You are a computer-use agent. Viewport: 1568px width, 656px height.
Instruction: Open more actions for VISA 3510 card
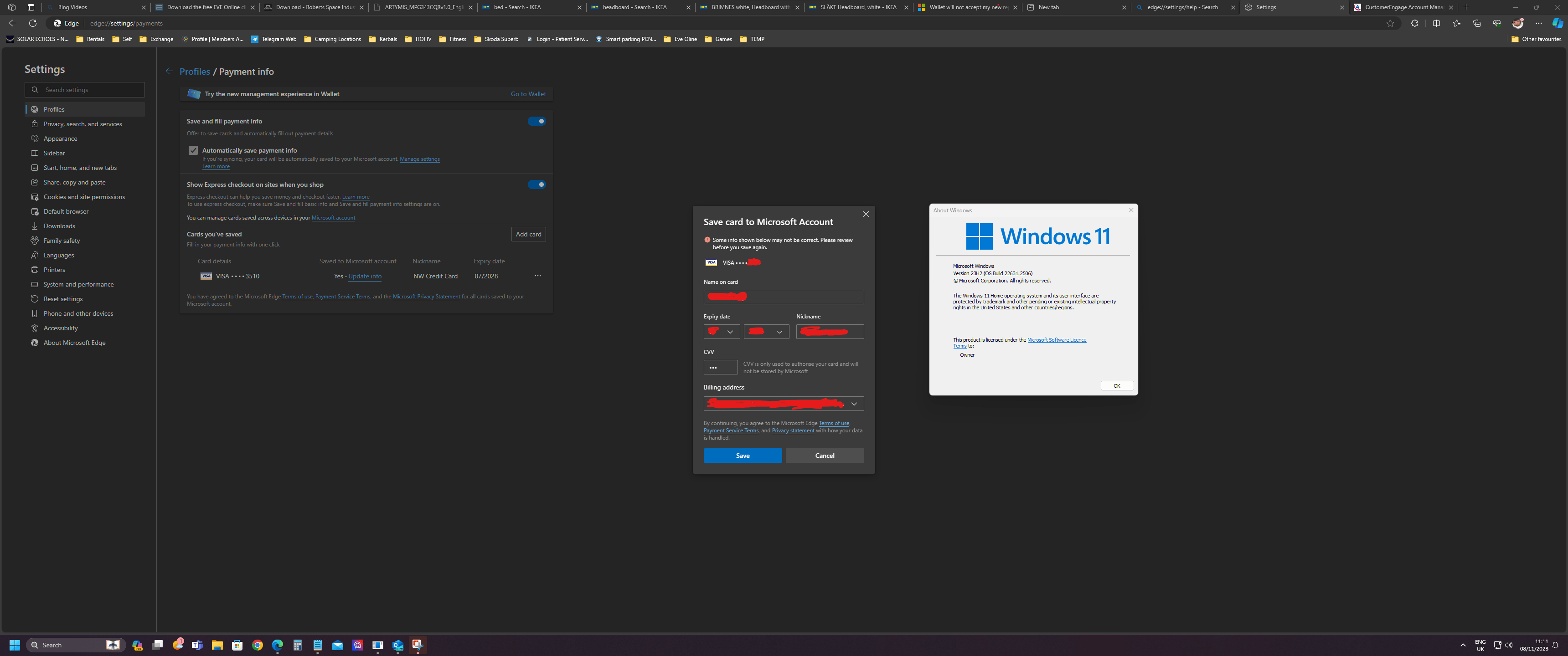(x=537, y=276)
